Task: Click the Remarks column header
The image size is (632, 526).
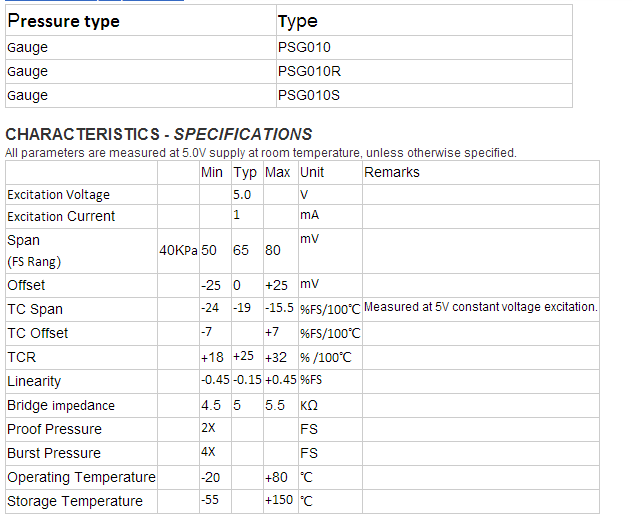Action: pos(392,172)
